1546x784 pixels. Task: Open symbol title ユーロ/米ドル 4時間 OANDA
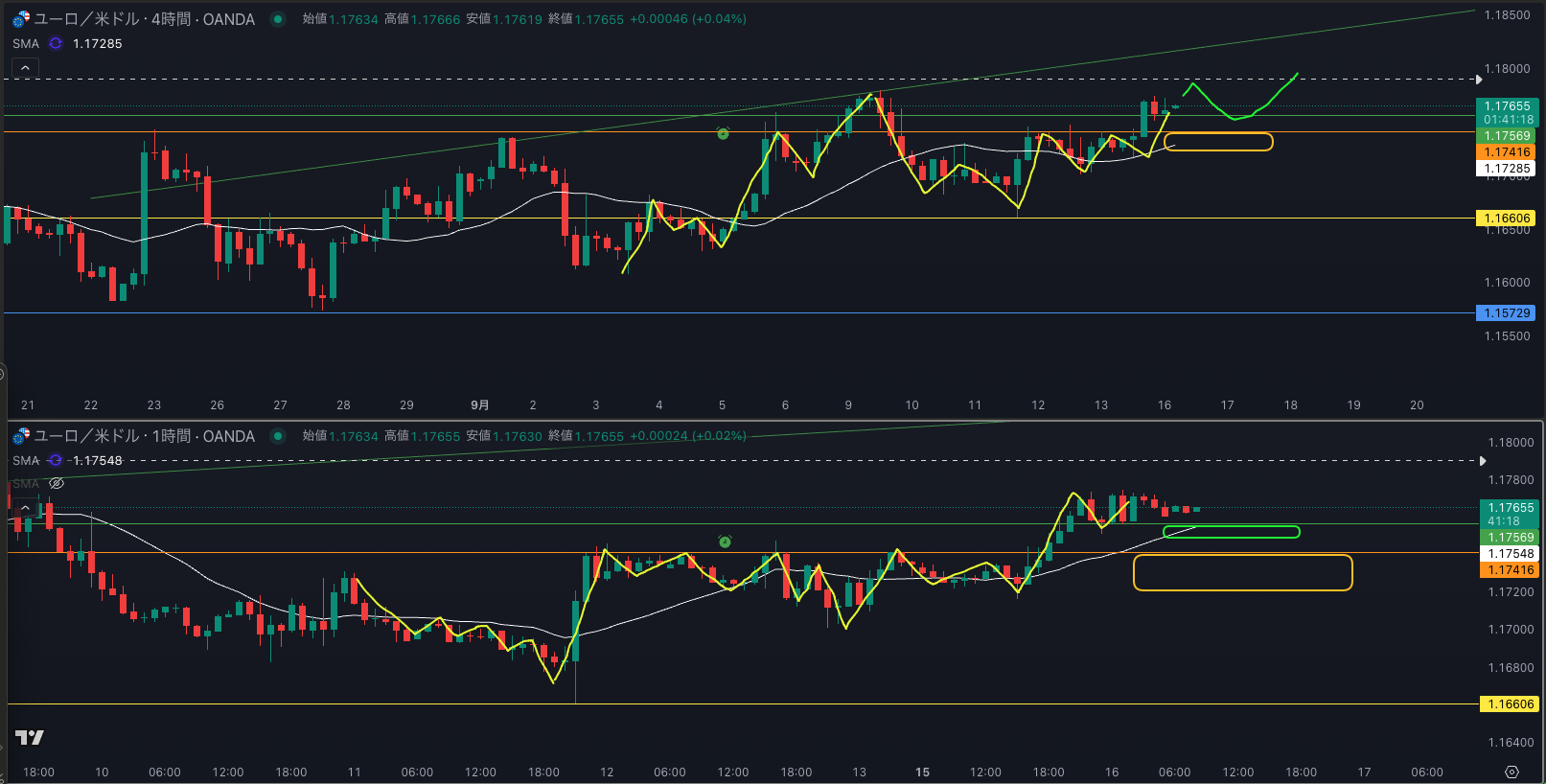[145, 19]
